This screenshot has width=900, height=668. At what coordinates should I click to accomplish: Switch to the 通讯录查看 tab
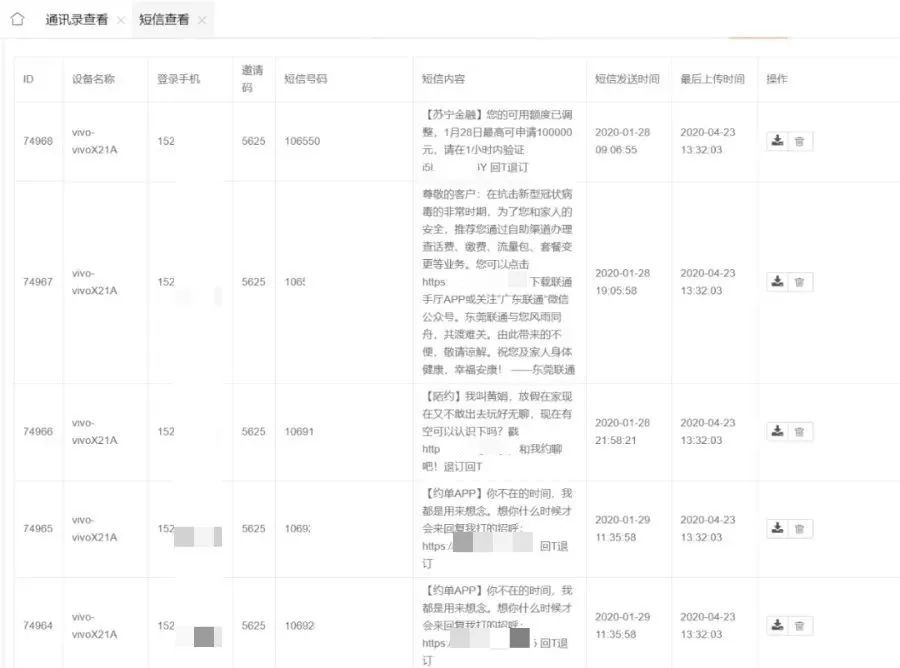pos(76,20)
